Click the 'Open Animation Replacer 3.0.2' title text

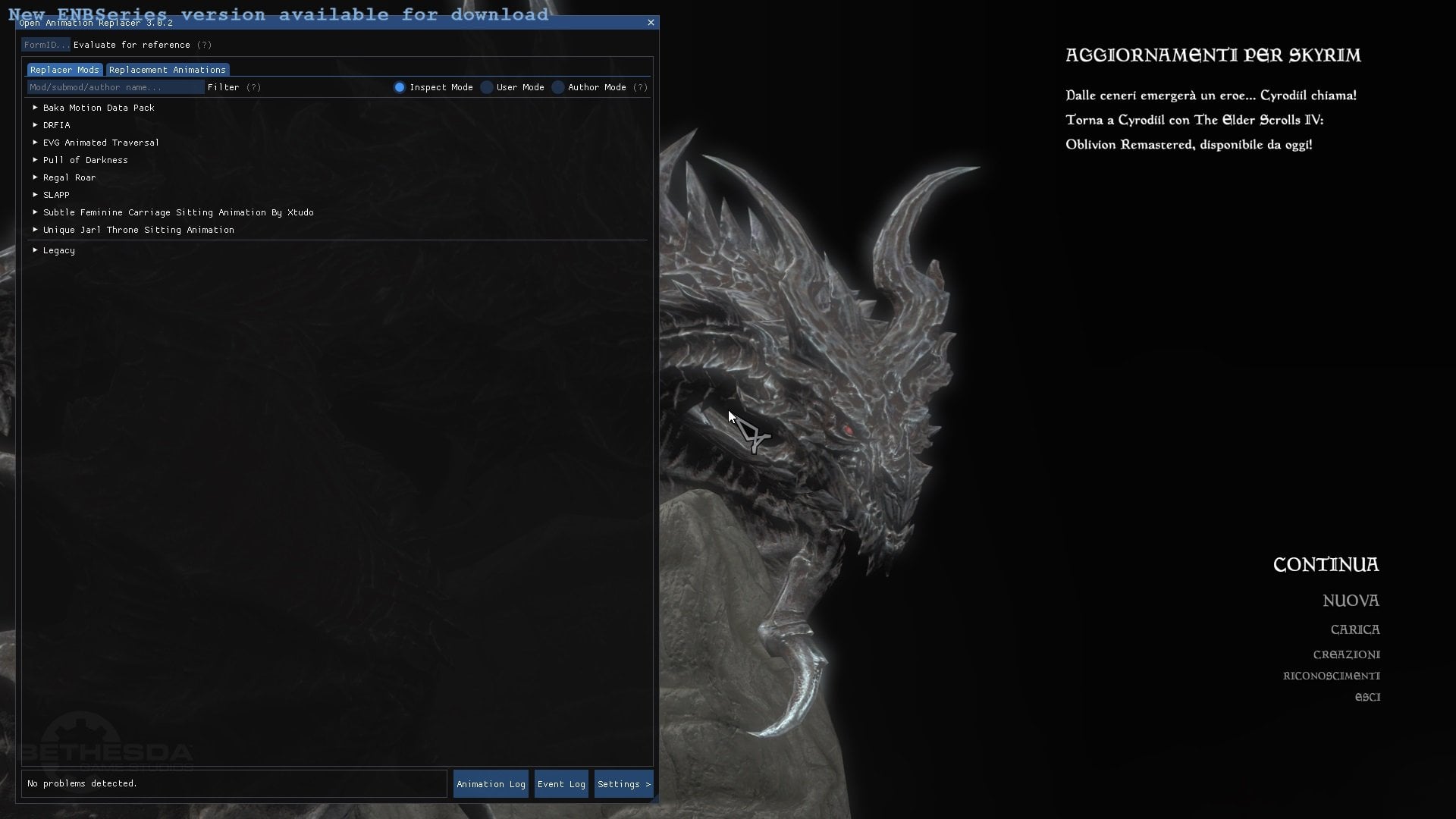coord(96,24)
